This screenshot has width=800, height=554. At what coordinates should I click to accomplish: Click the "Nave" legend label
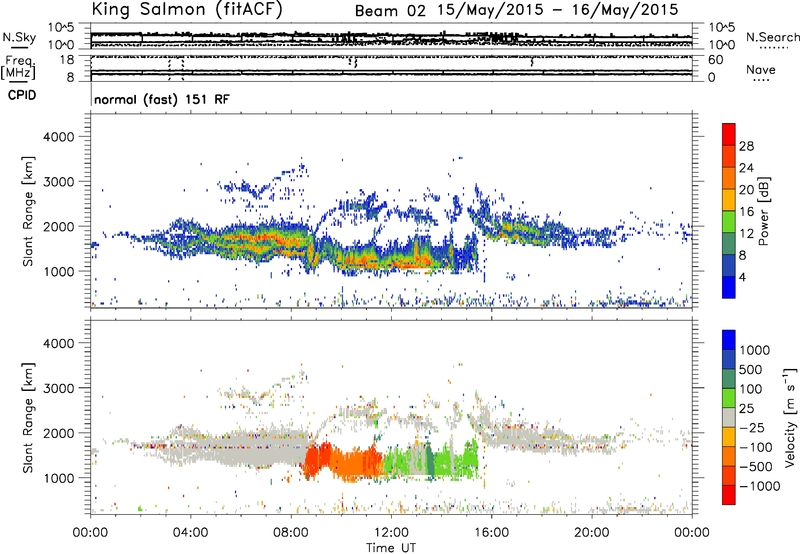click(761, 69)
